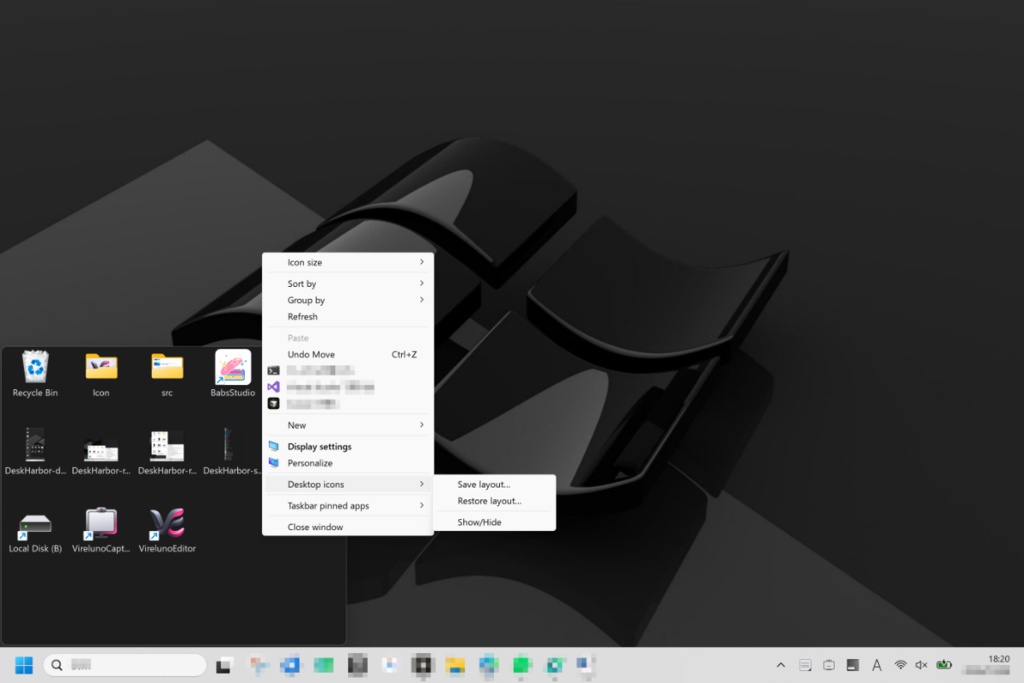Image resolution: width=1024 pixels, height=683 pixels.
Task: Expand the Icon size submenu arrow
Action: click(422, 262)
